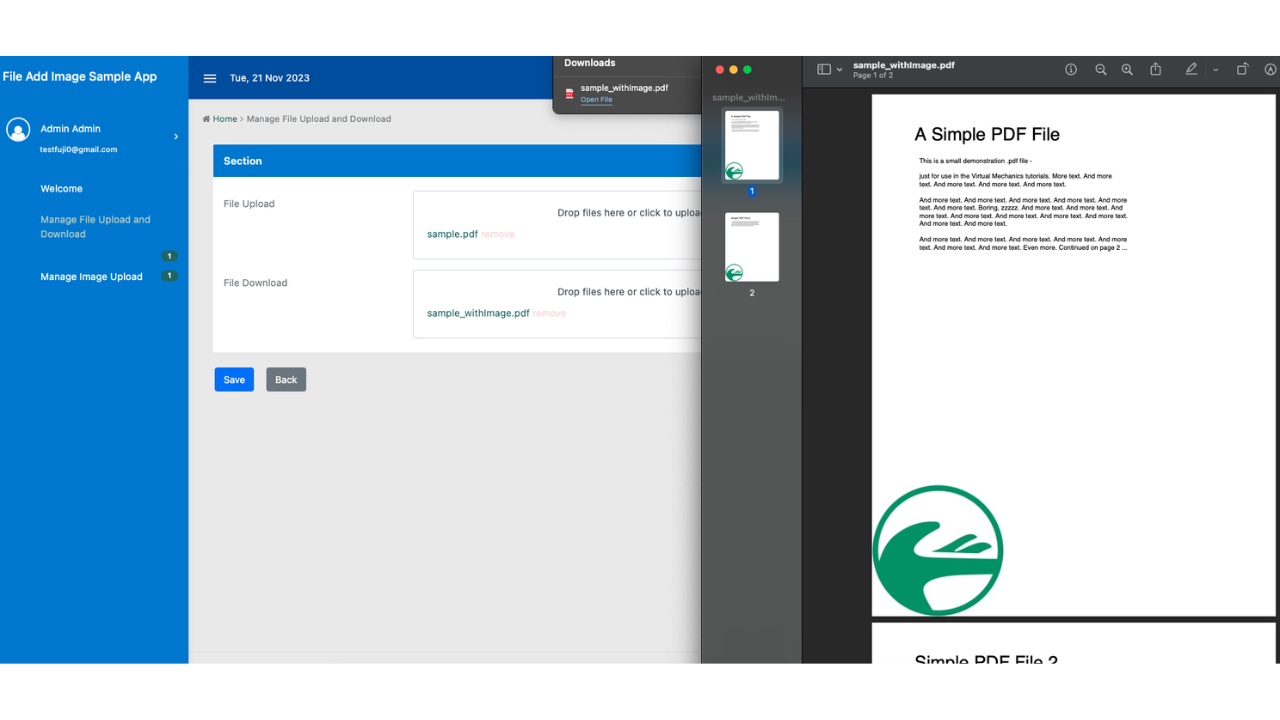Toggle the hamburger menu in web app
The image size is (1280, 720).
coord(210,78)
